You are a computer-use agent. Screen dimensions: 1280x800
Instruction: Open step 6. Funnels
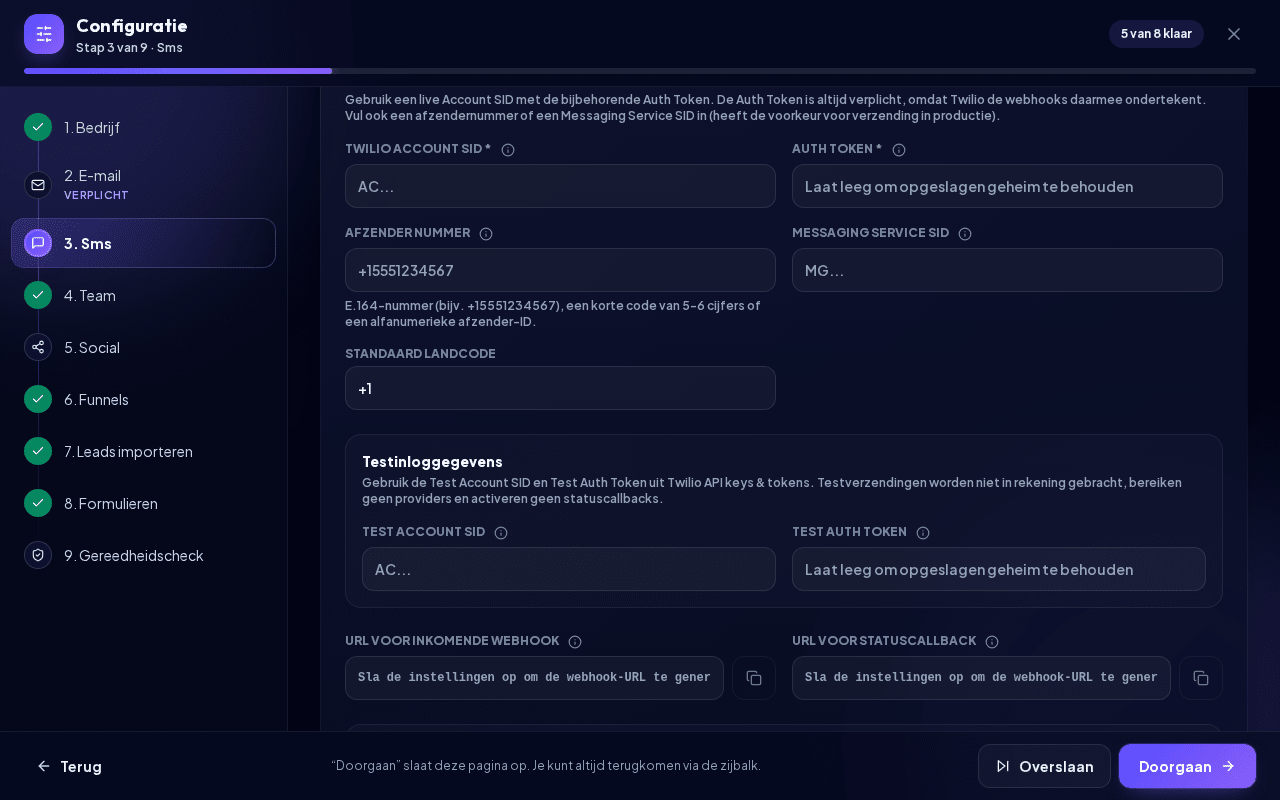click(x=143, y=399)
